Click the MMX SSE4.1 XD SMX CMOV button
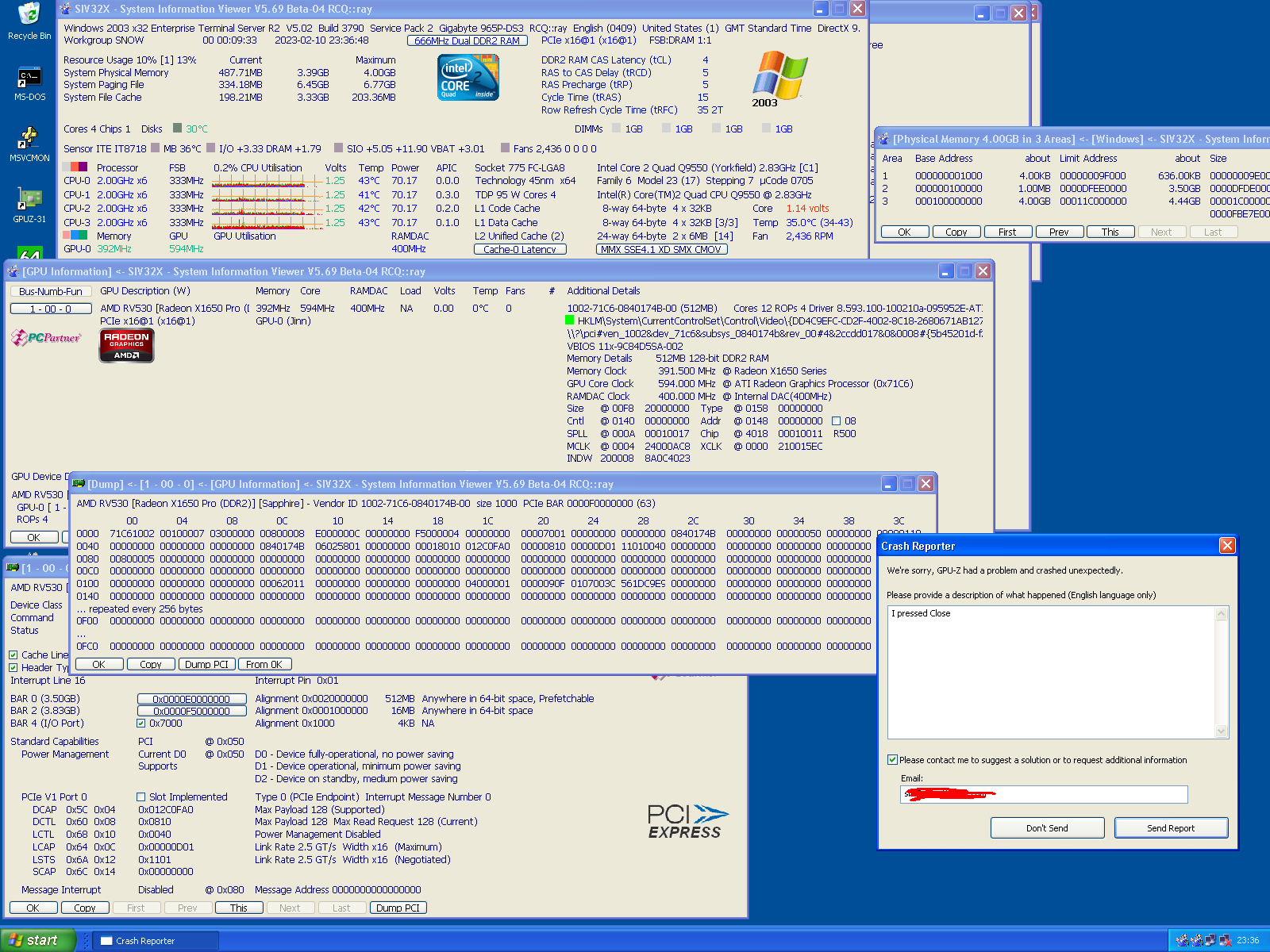Image resolution: width=1270 pixels, height=952 pixels. point(661,249)
